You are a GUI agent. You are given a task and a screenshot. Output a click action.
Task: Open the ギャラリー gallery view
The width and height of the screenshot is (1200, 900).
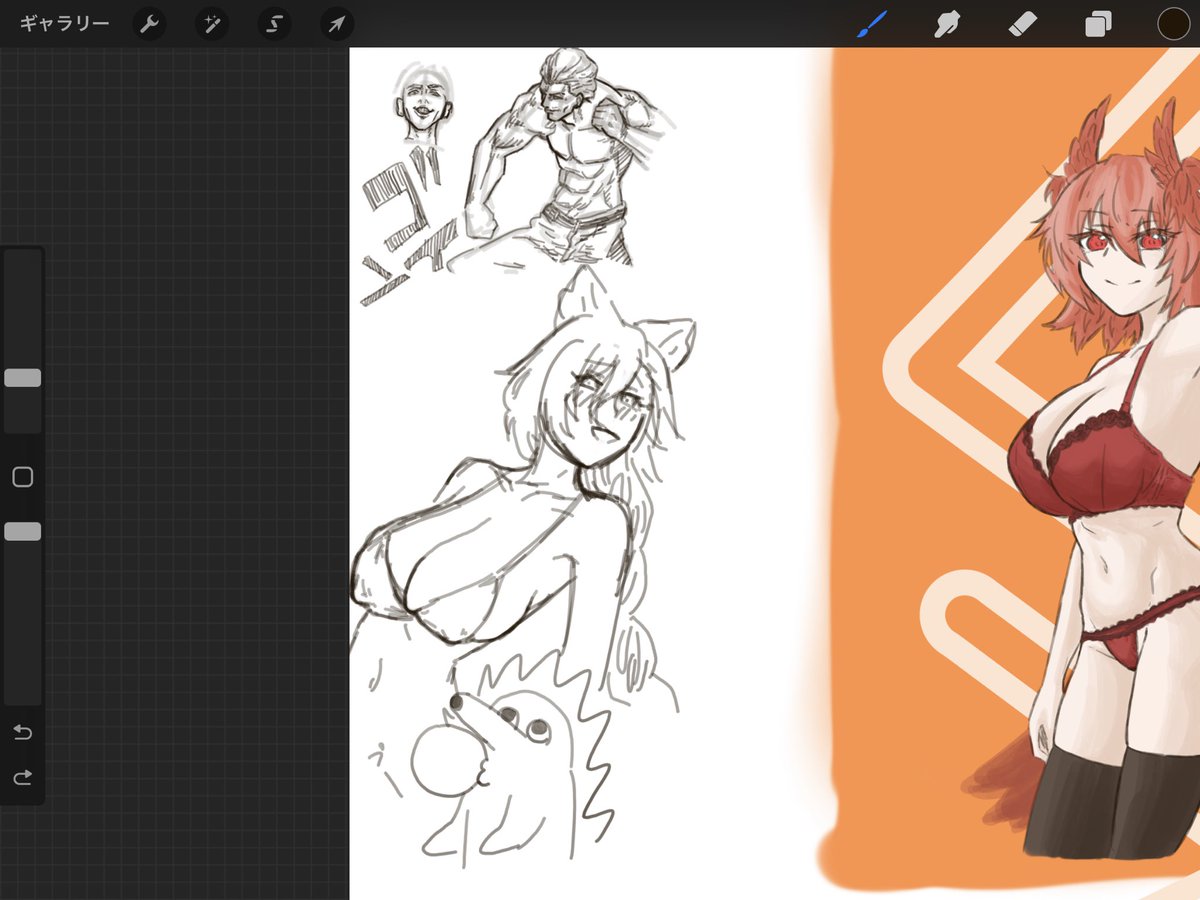click(x=64, y=23)
